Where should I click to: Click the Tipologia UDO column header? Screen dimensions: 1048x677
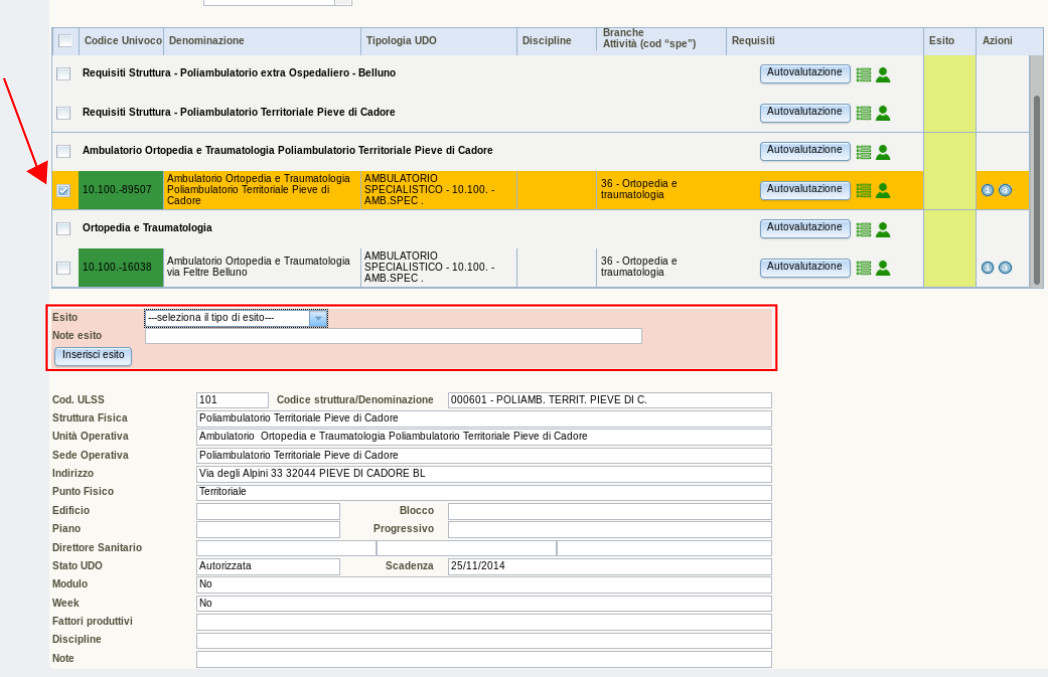401,41
